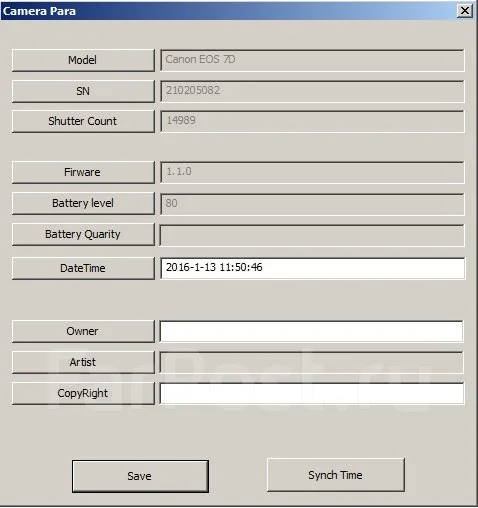Focus the DateTime input field
Viewport: 478px width, 508px height.
pos(312,268)
